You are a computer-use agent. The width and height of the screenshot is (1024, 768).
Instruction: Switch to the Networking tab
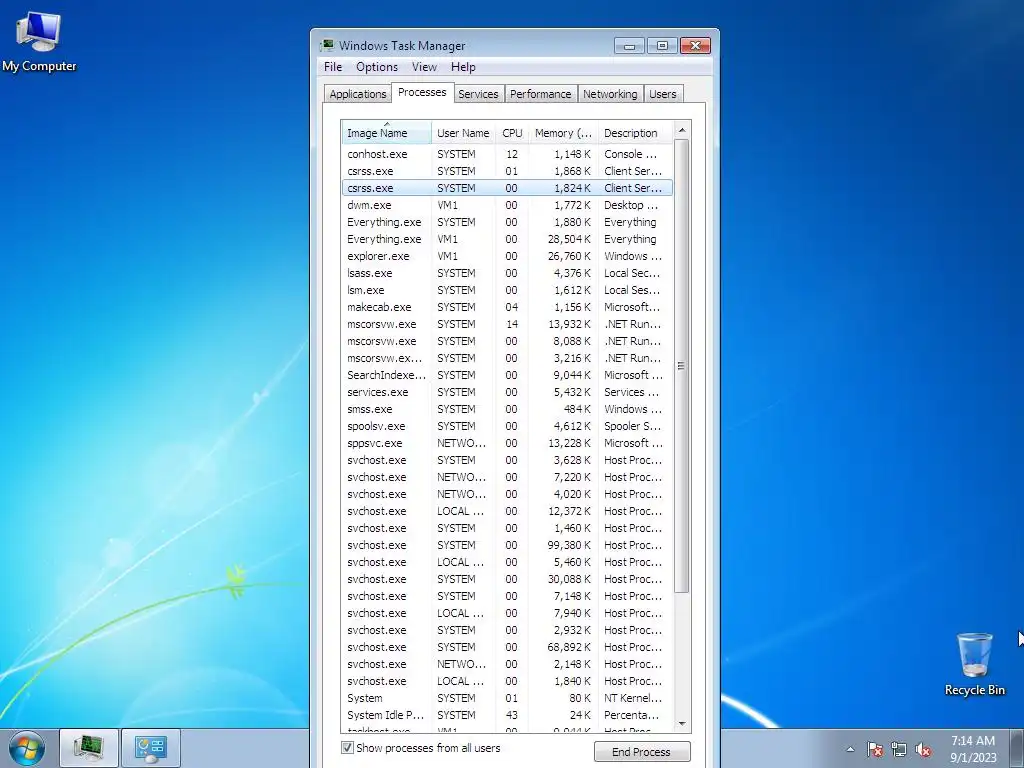point(610,94)
